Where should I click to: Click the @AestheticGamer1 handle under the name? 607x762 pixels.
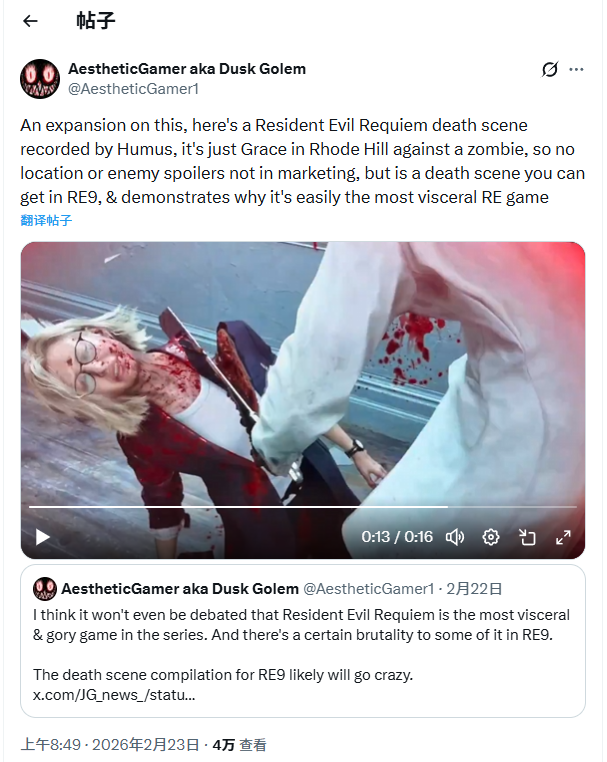coord(134,89)
